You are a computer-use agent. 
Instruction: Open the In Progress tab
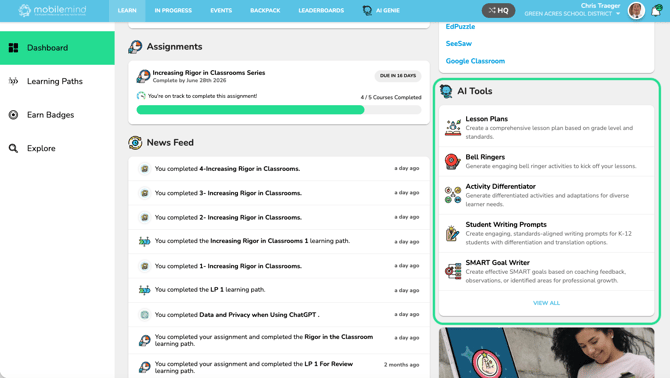click(x=173, y=10)
